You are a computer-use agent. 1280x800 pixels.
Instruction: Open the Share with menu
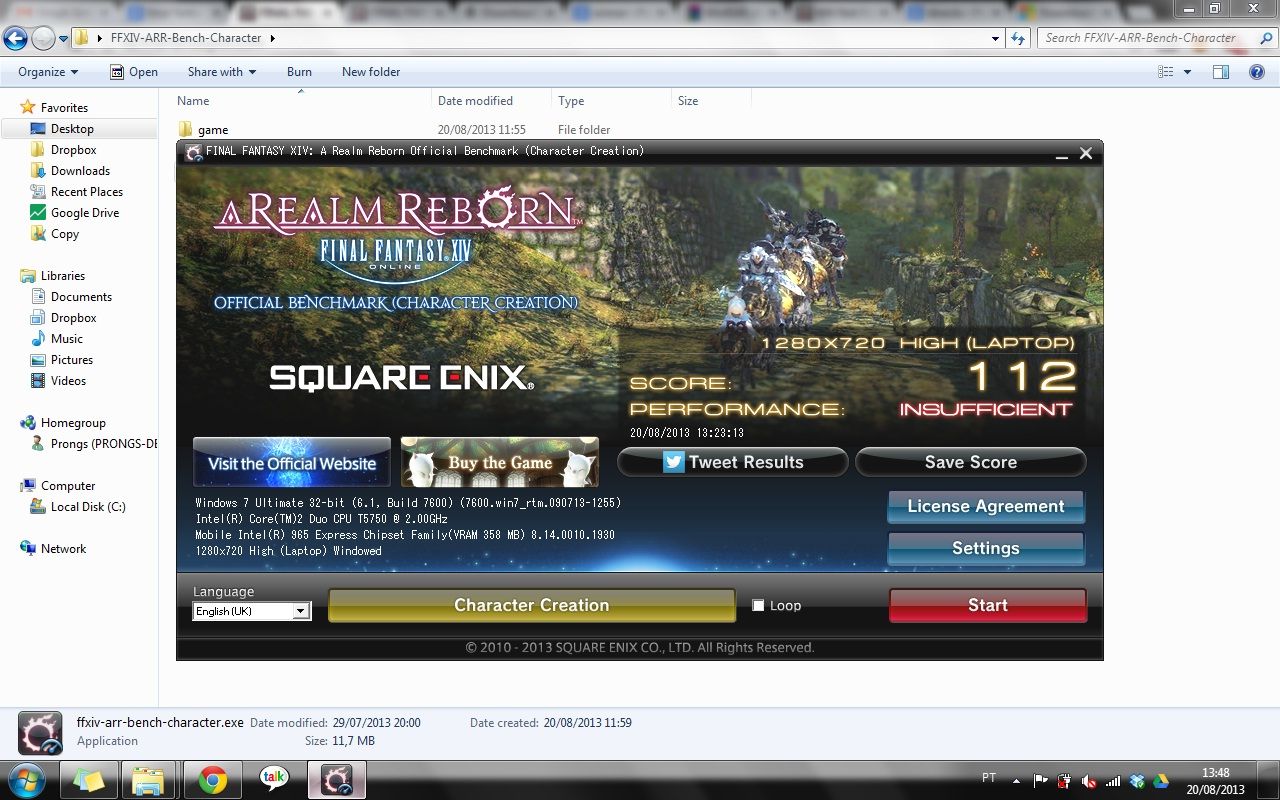coord(222,72)
